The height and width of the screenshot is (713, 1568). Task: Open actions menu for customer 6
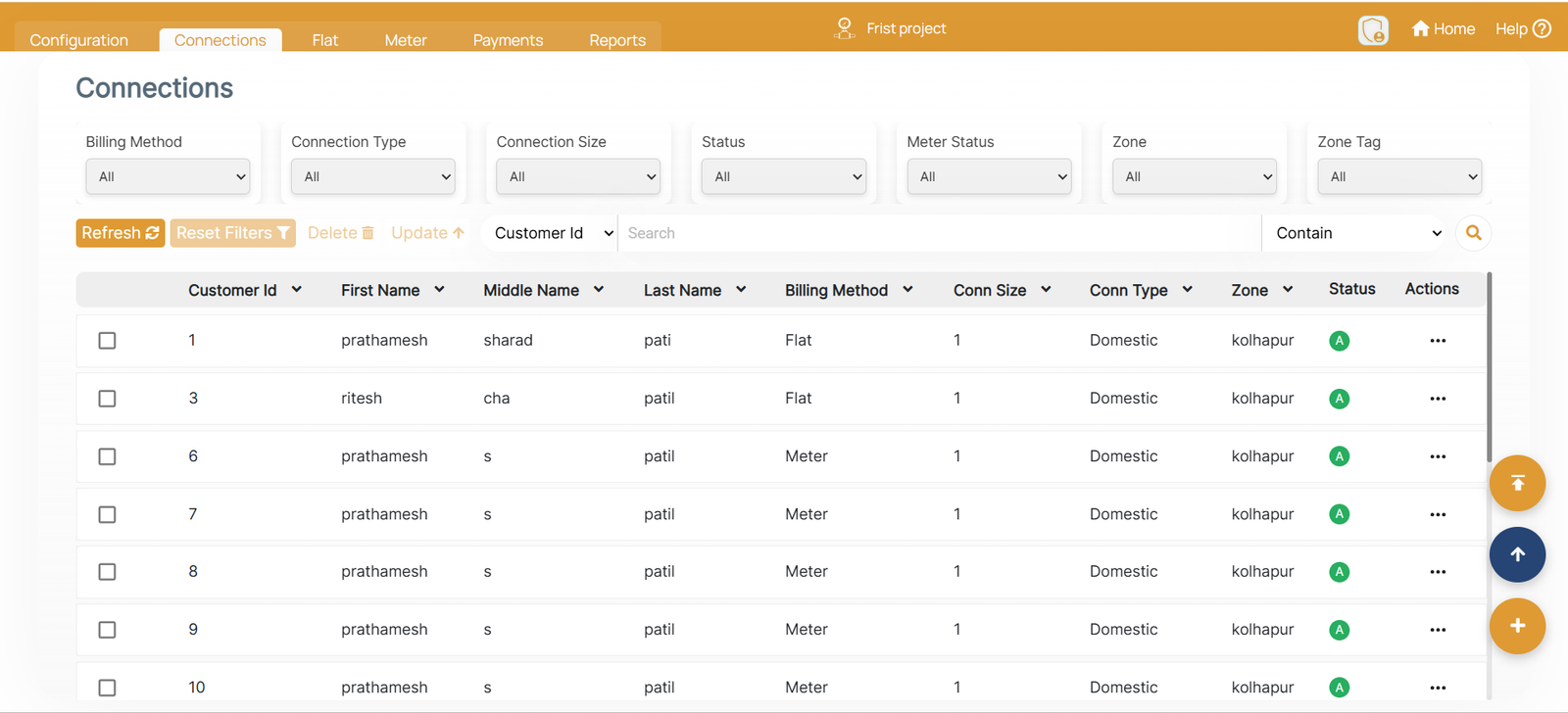coord(1437,456)
